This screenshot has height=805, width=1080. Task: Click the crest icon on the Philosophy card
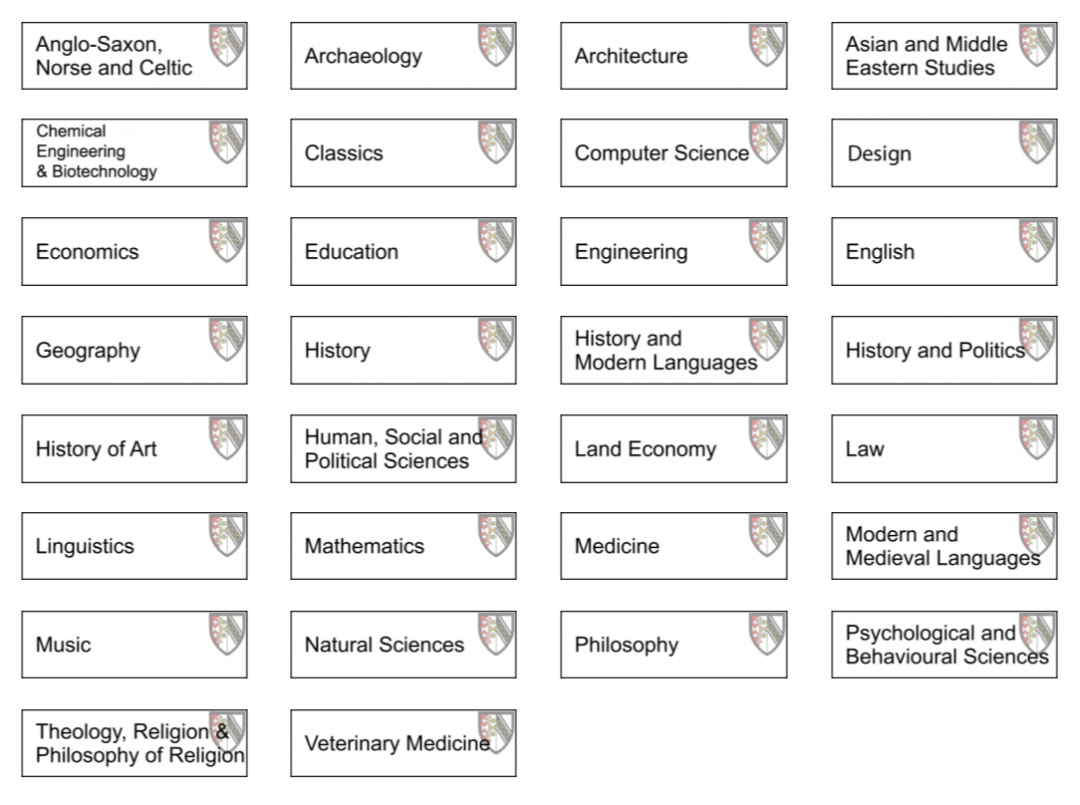click(767, 634)
